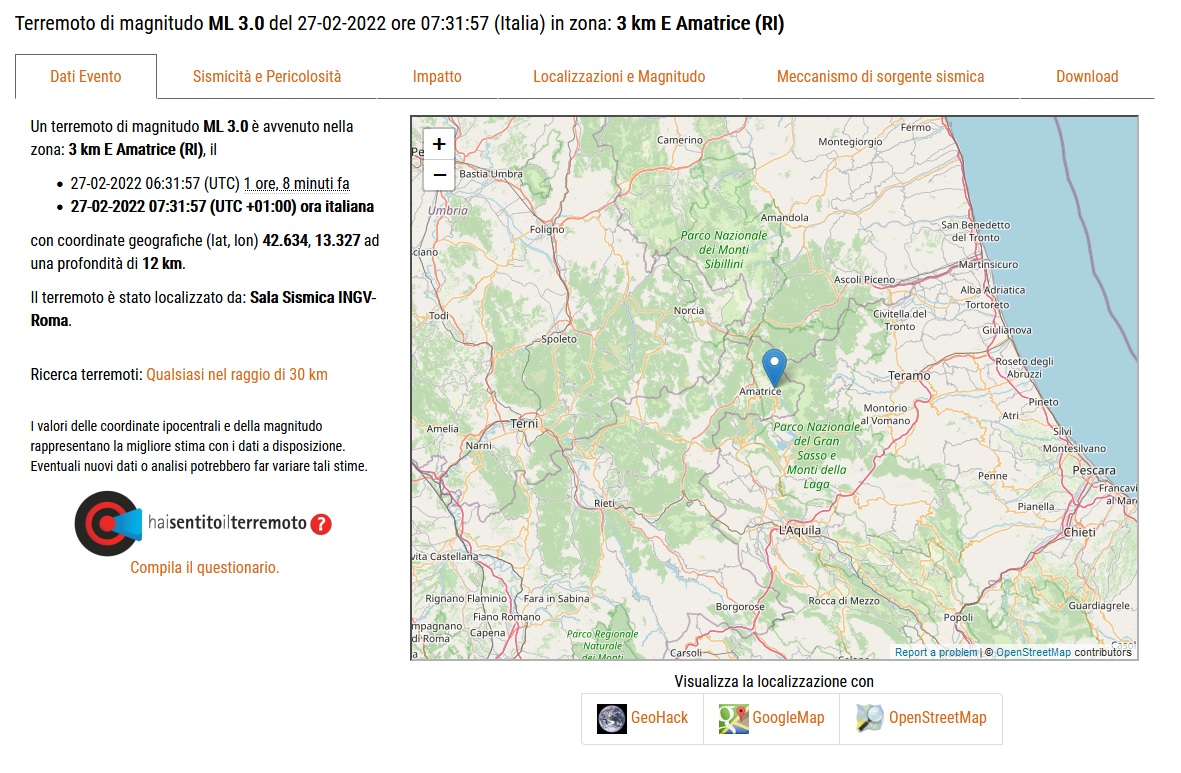This screenshot has width=1181, height=773.
Task: Zoom out using the map minus icon
Action: tap(438, 174)
